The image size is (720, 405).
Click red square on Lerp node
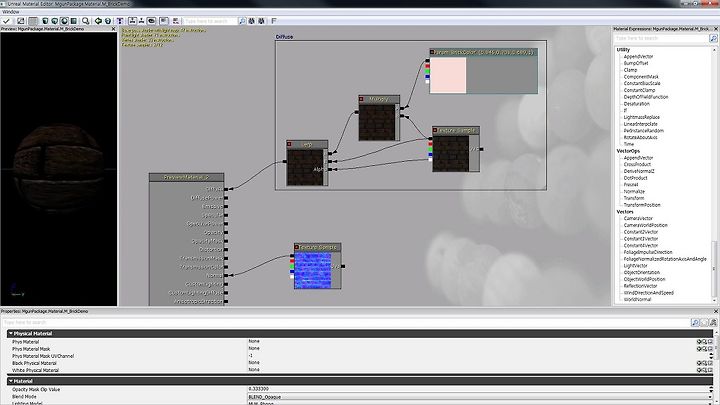coord(289,144)
